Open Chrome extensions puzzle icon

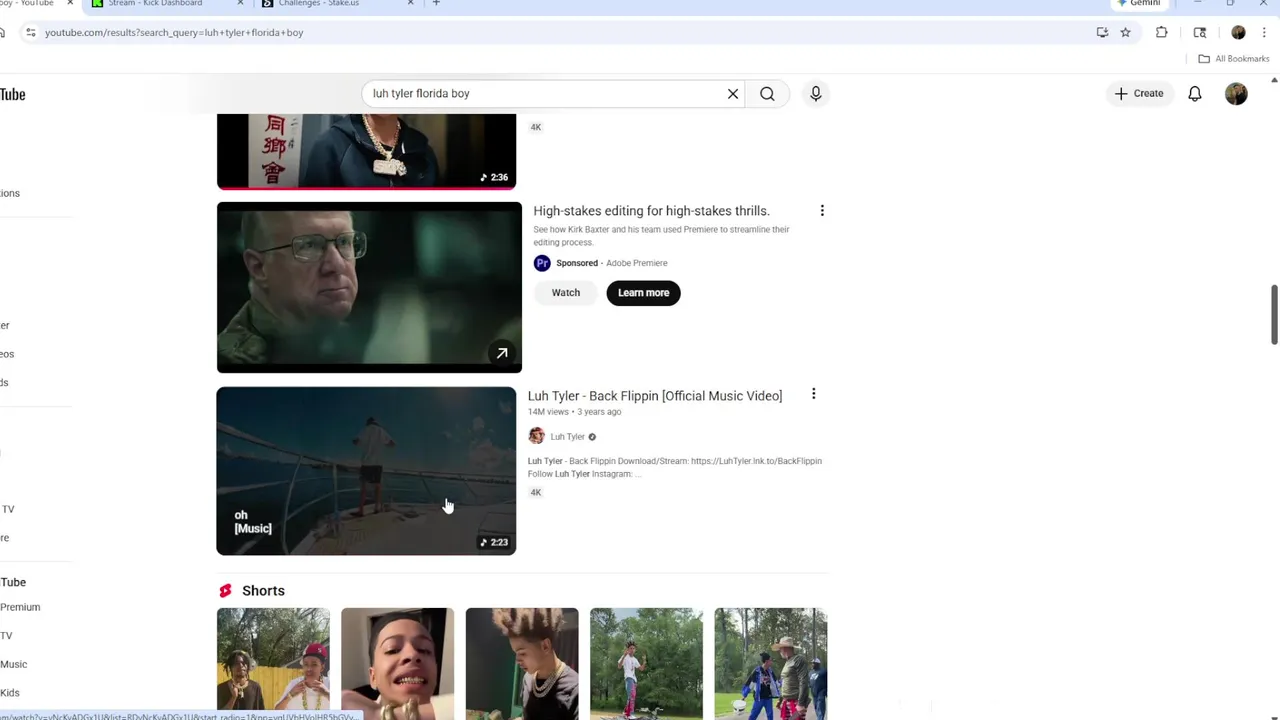pos(1162,32)
